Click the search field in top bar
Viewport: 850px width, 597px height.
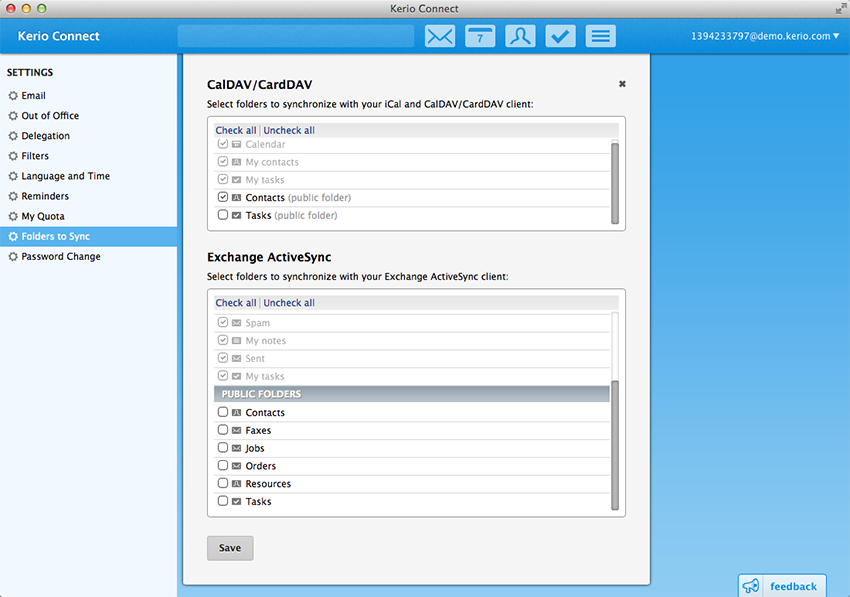pos(296,36)
